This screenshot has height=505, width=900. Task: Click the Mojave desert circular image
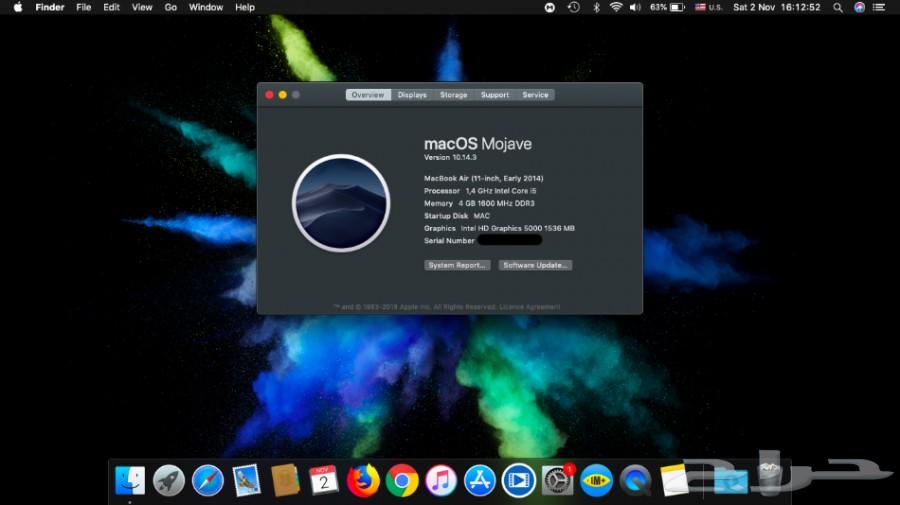point(342,203)
